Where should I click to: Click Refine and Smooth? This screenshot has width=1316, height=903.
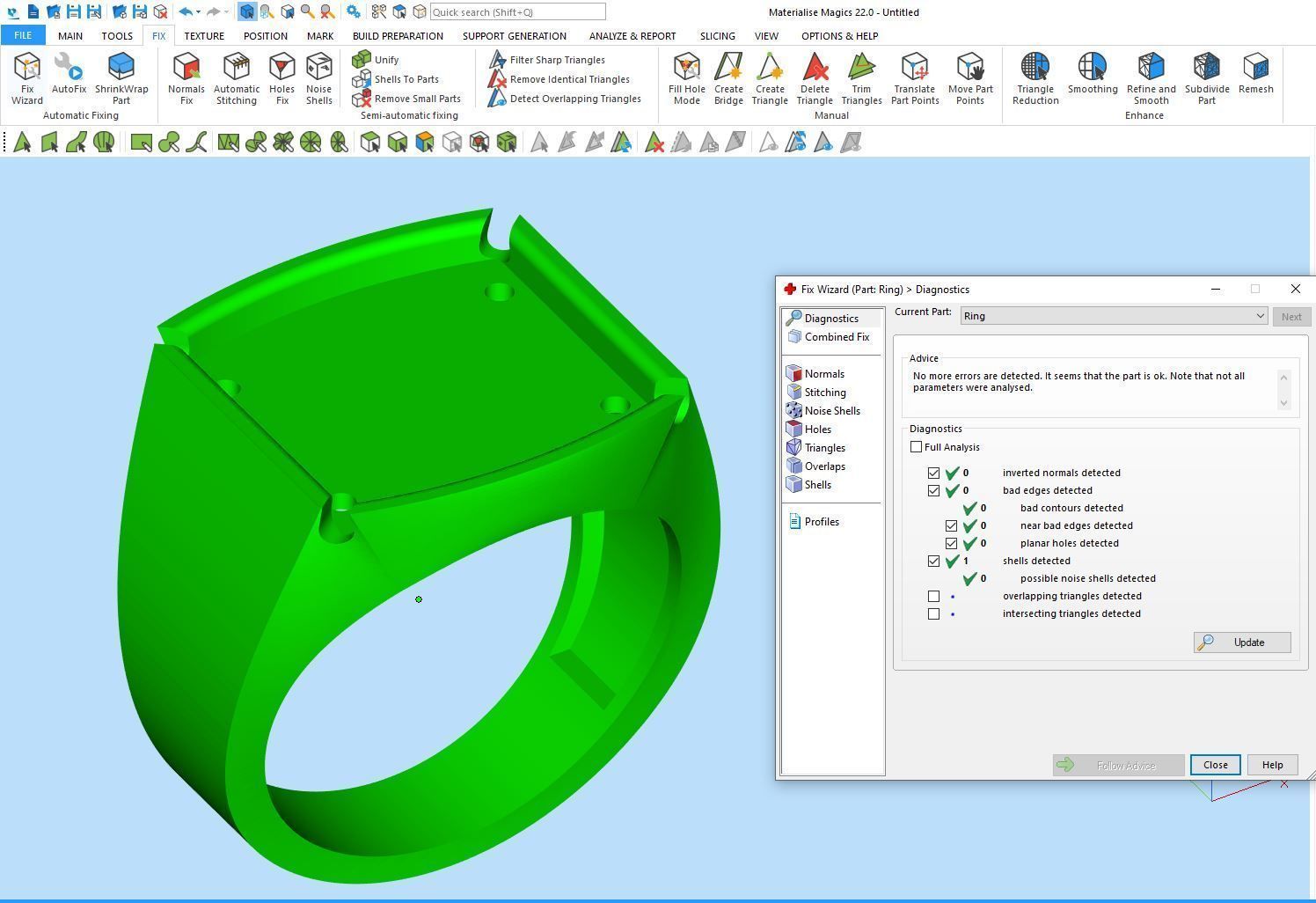tap(1151, 78)
